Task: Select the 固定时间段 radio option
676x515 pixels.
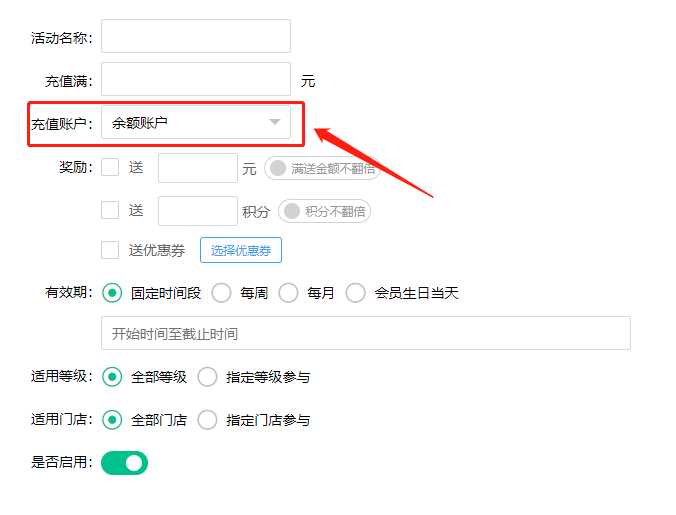Action: [x=112, y=293]
